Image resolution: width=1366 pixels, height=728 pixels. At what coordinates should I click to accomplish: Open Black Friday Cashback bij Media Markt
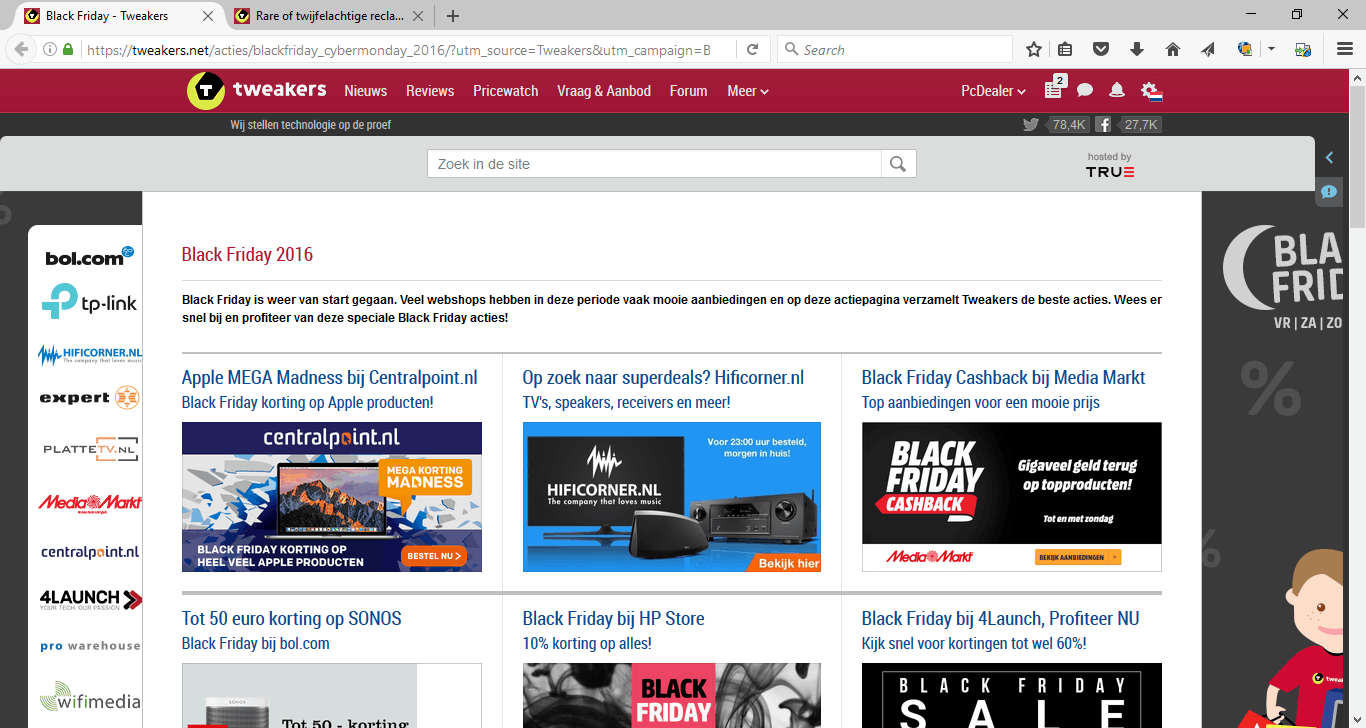(1004, 378)
